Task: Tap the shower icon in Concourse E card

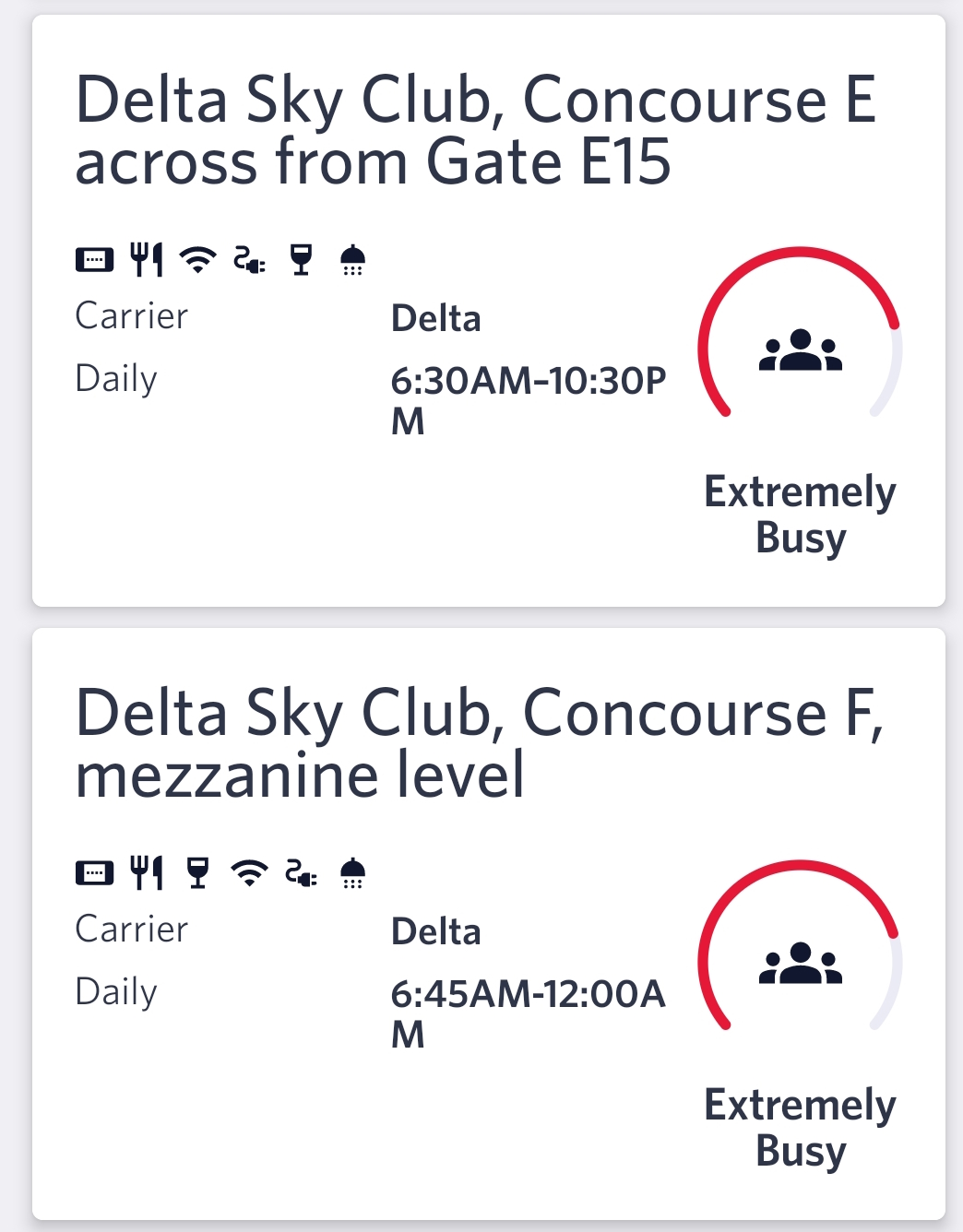Action: click(352, 260)
